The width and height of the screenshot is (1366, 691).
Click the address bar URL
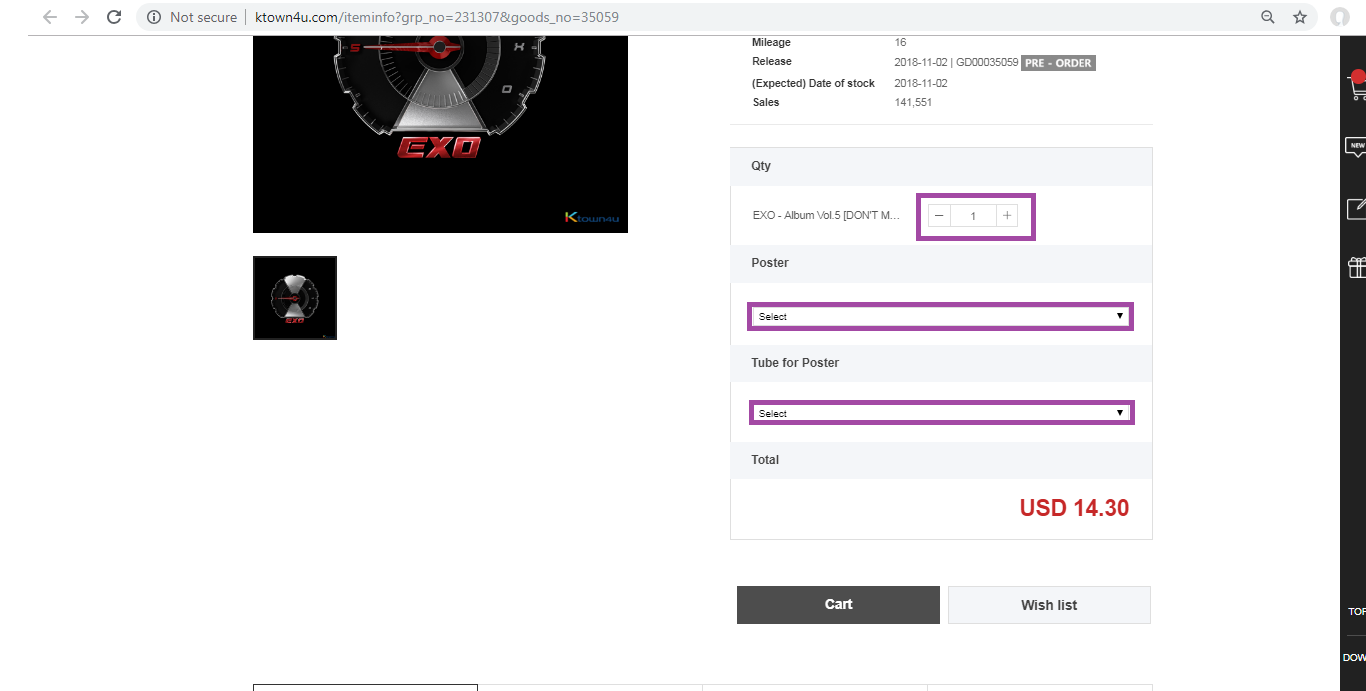437,17
